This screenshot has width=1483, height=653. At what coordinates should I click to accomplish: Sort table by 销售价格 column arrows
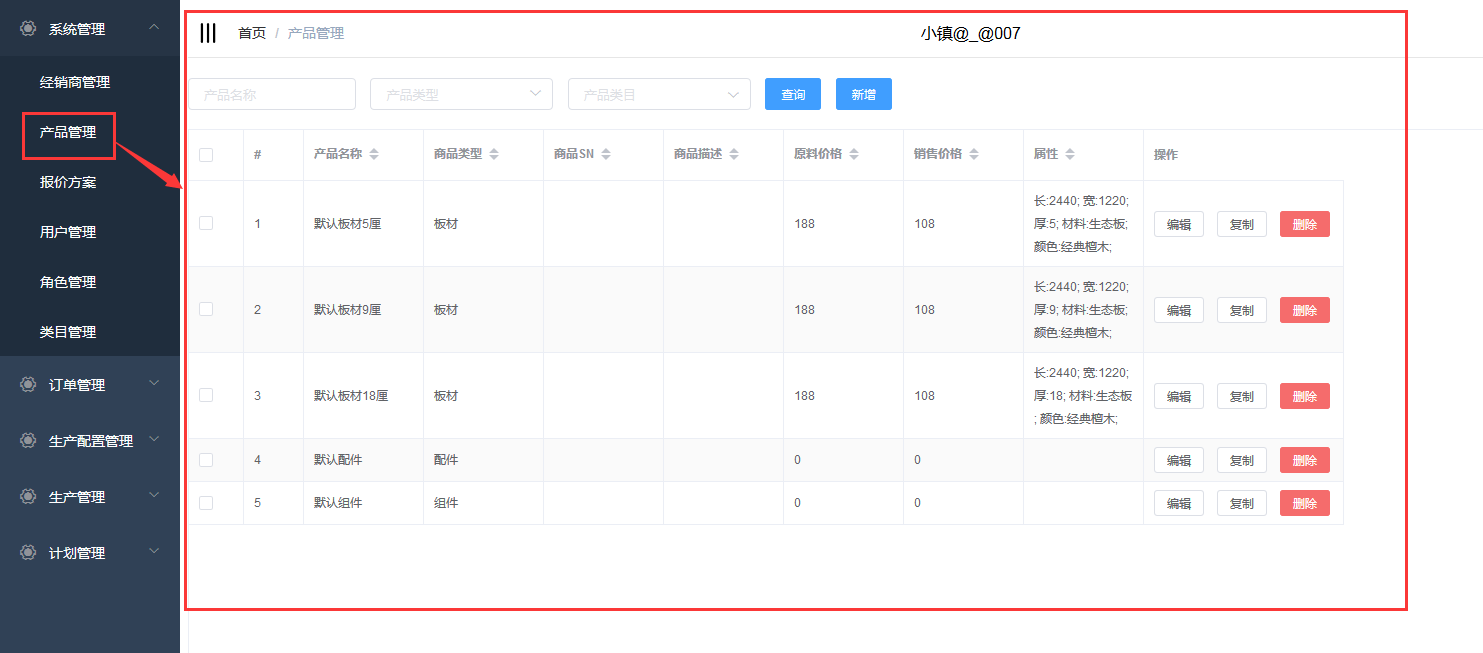pos(974,155)
